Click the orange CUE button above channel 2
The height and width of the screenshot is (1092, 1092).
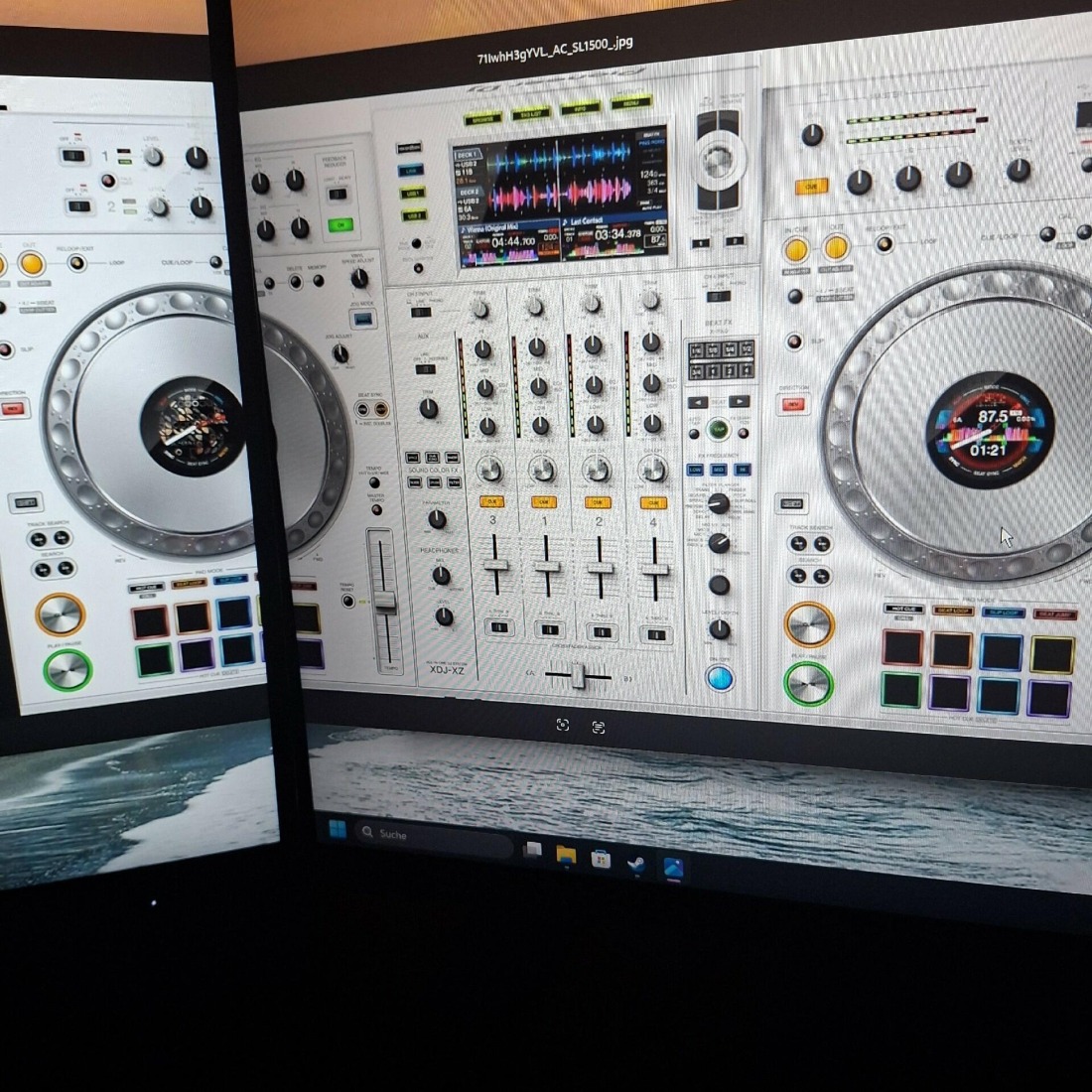597,502
